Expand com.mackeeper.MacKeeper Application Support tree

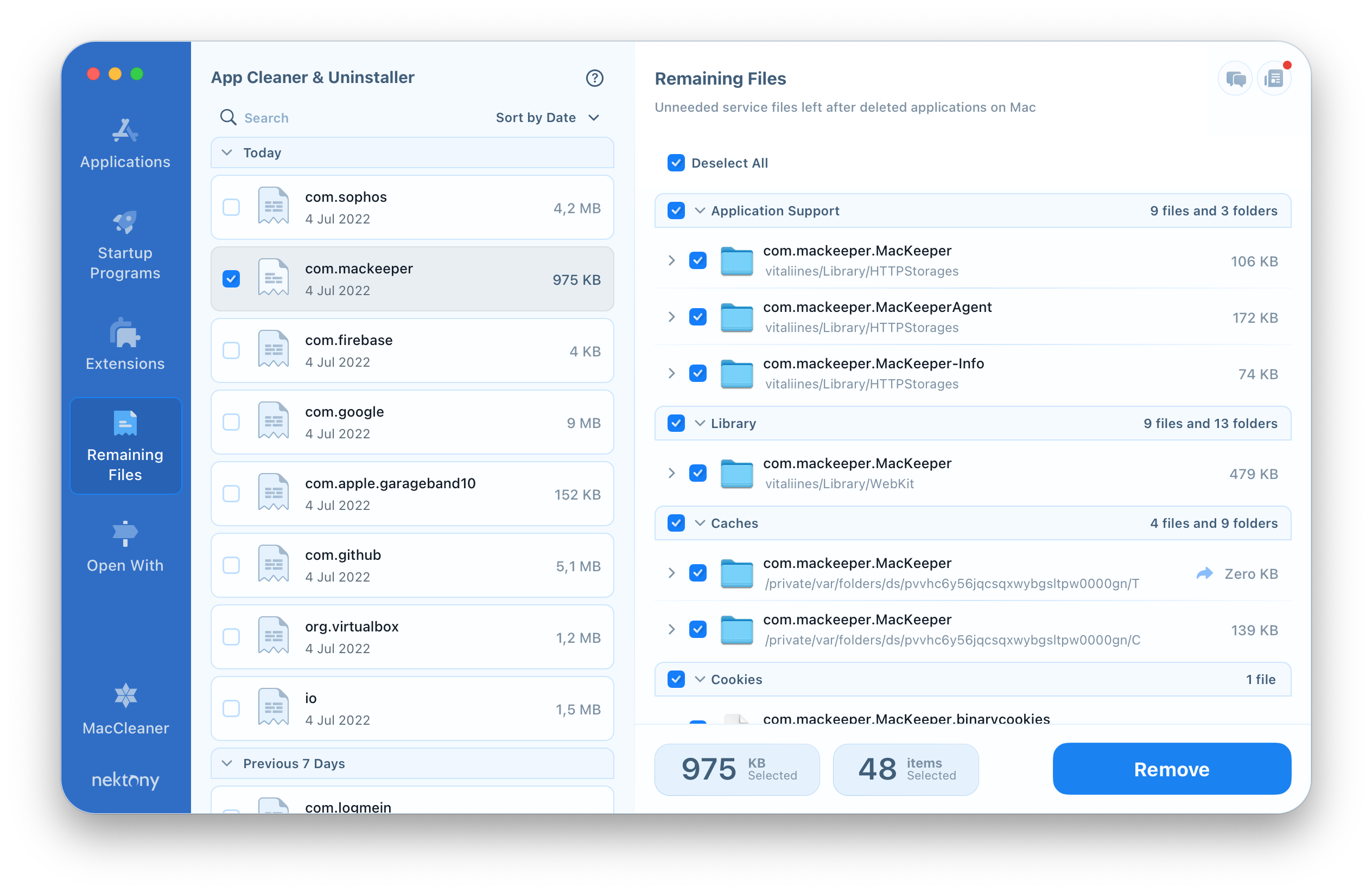click(x=671, y=261)
